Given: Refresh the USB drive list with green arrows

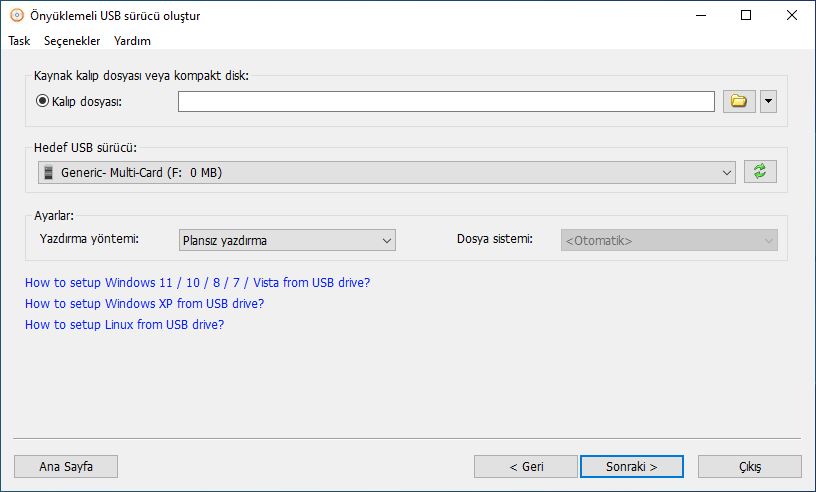Looking at the screenshot, I should tap(760, 172).
